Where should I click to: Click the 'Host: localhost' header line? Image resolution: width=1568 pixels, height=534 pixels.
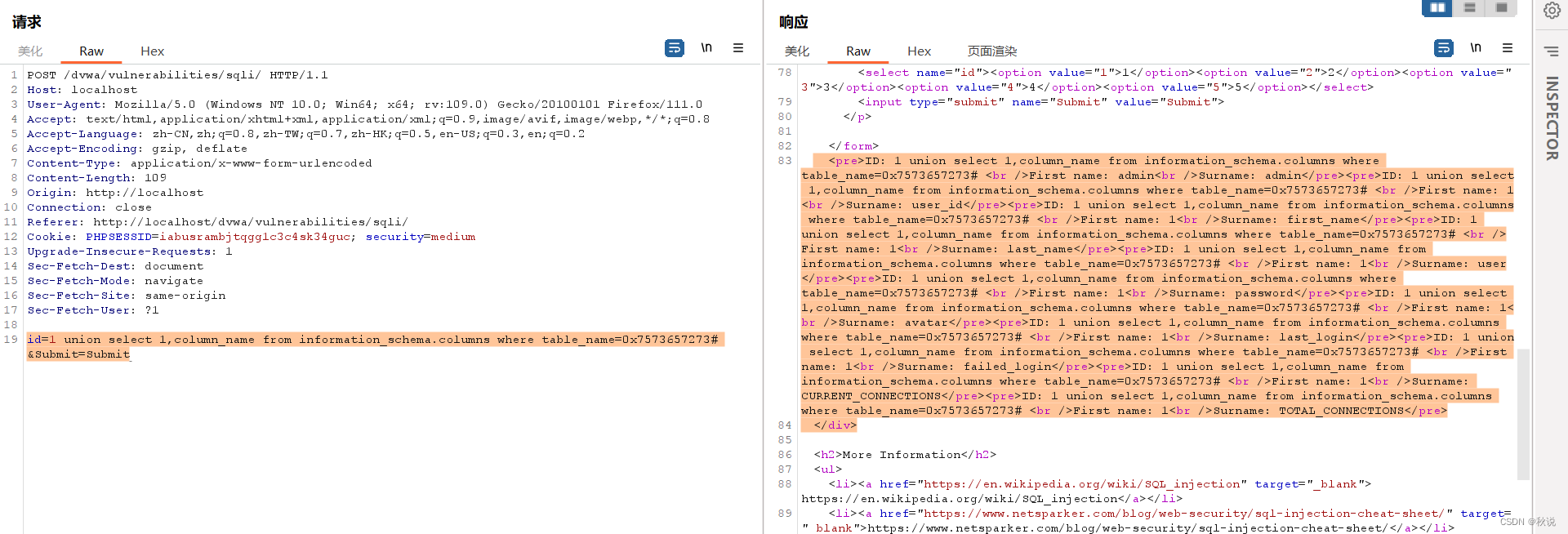point(82,90)
